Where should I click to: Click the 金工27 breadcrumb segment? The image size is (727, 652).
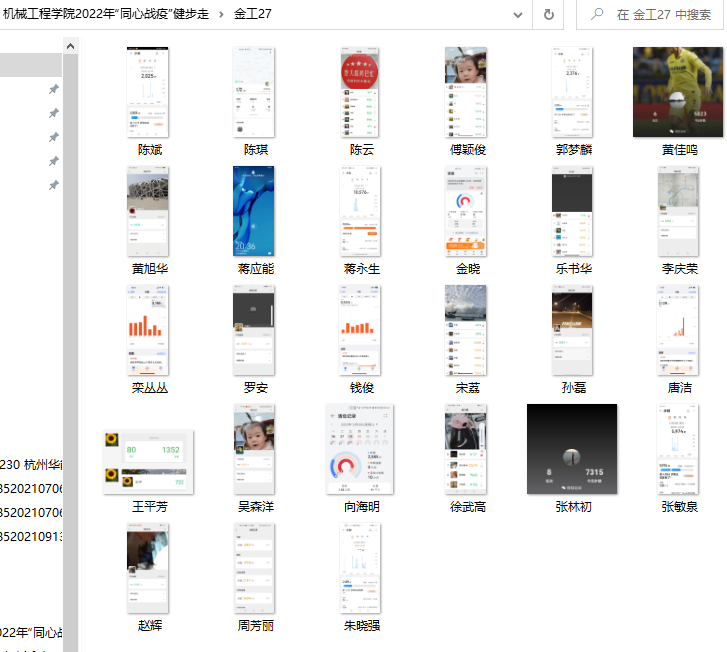pos(252,15)
